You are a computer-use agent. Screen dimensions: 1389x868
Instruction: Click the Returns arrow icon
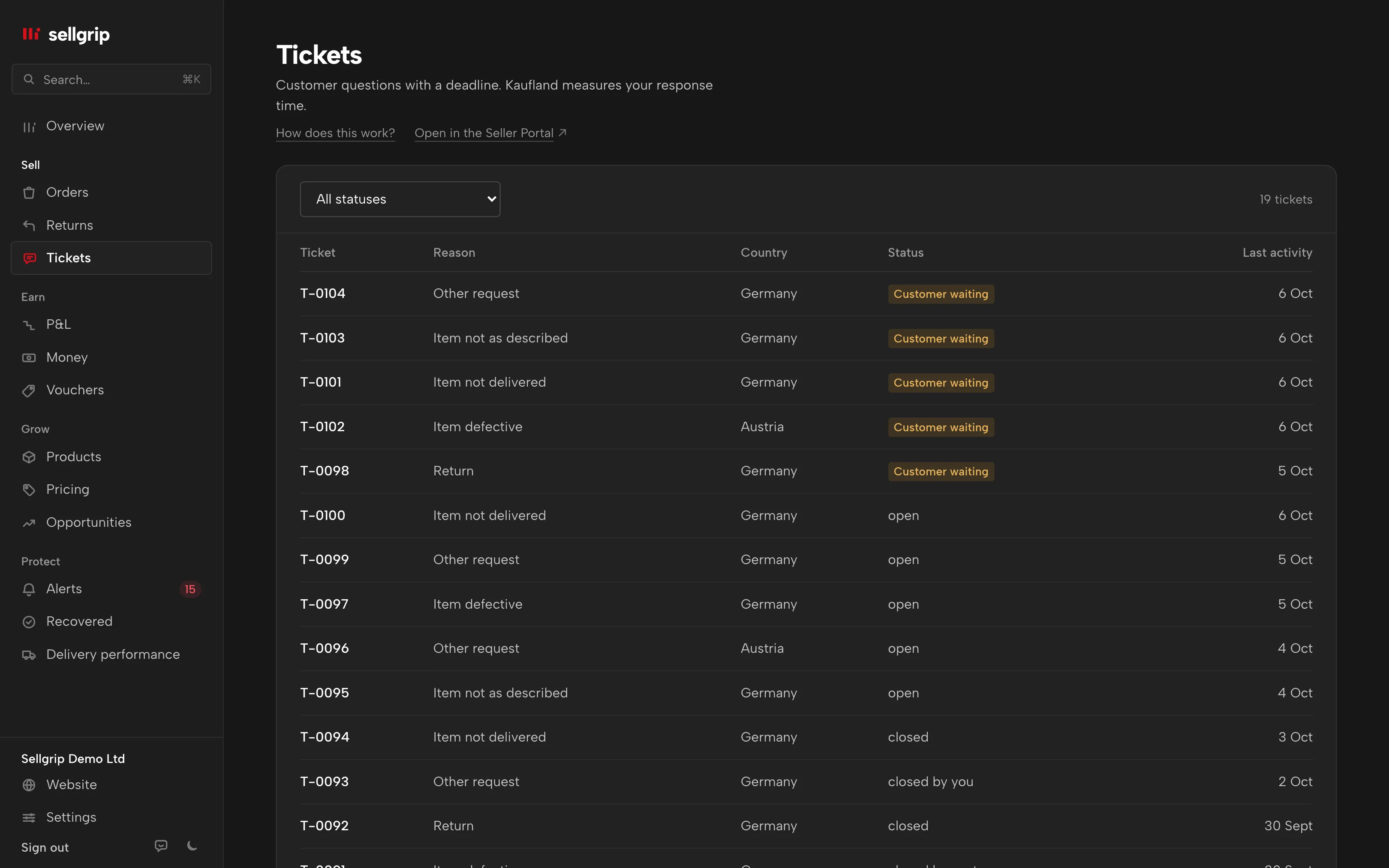click(x=29, y=225)
